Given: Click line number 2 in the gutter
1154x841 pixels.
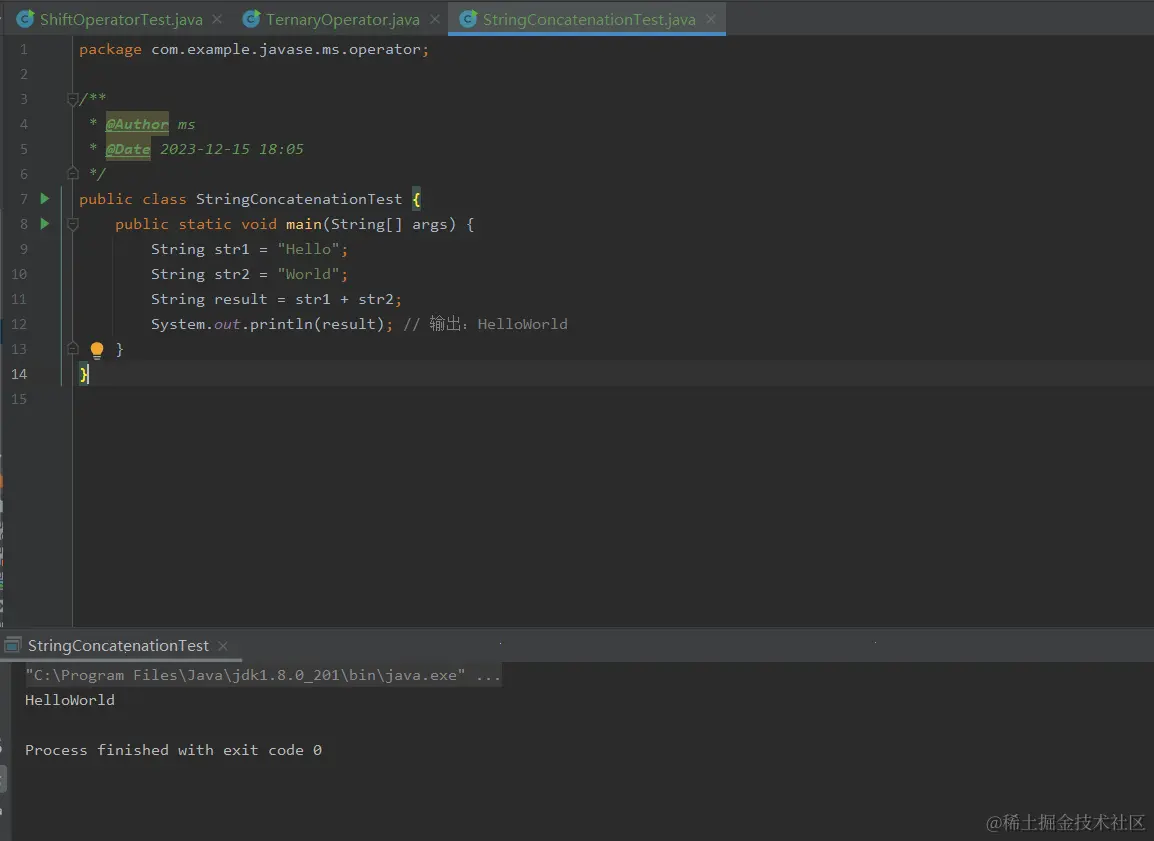Looking at the screenshot, I should 24,74.
